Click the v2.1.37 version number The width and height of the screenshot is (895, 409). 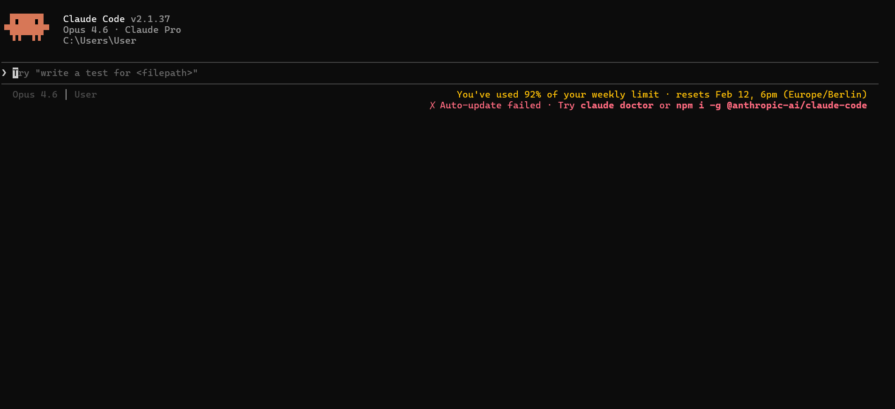click(x=150, y=19)
